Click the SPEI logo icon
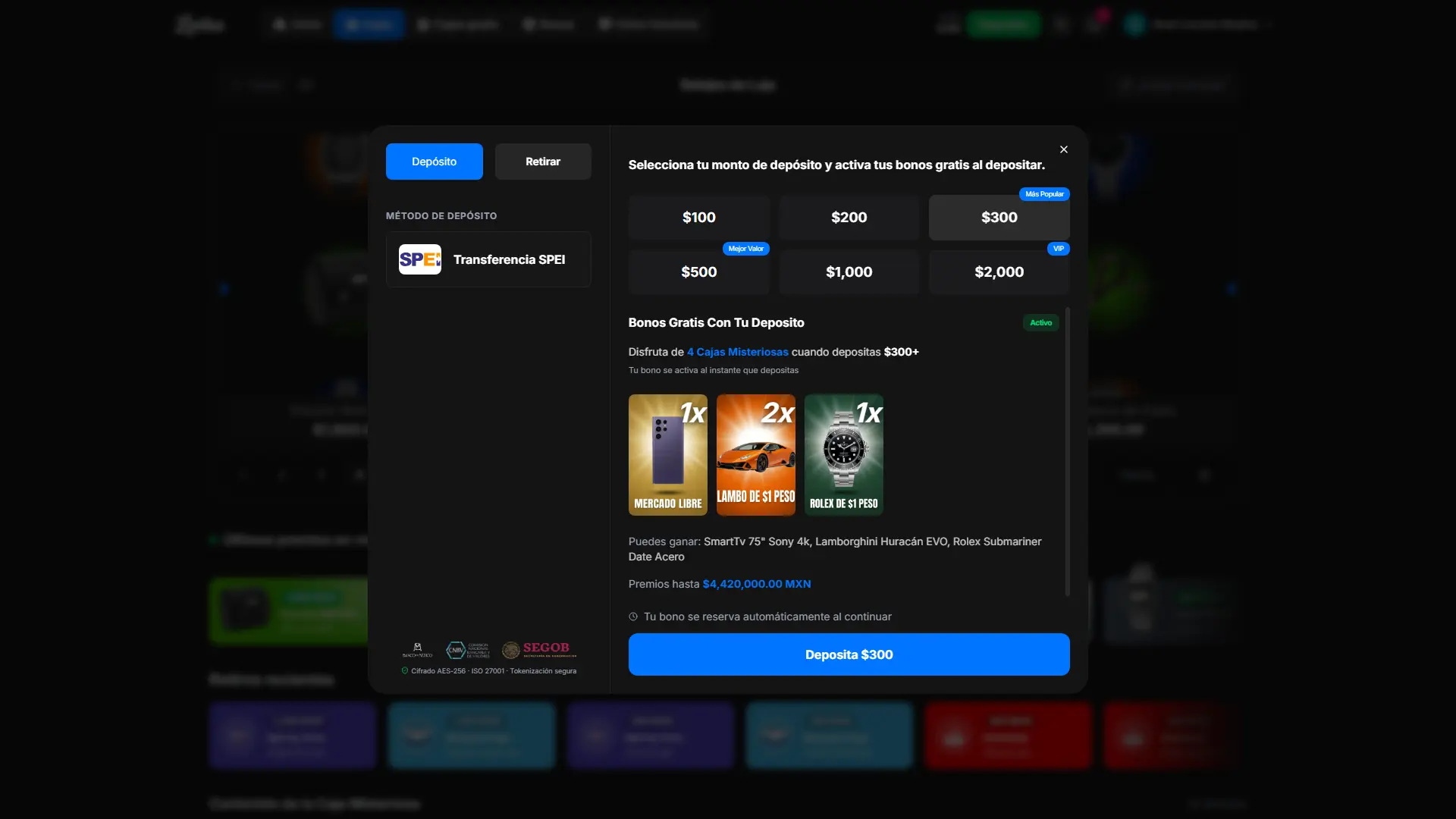Viewport: 1456px width, 819px height. tap(420, 259)
